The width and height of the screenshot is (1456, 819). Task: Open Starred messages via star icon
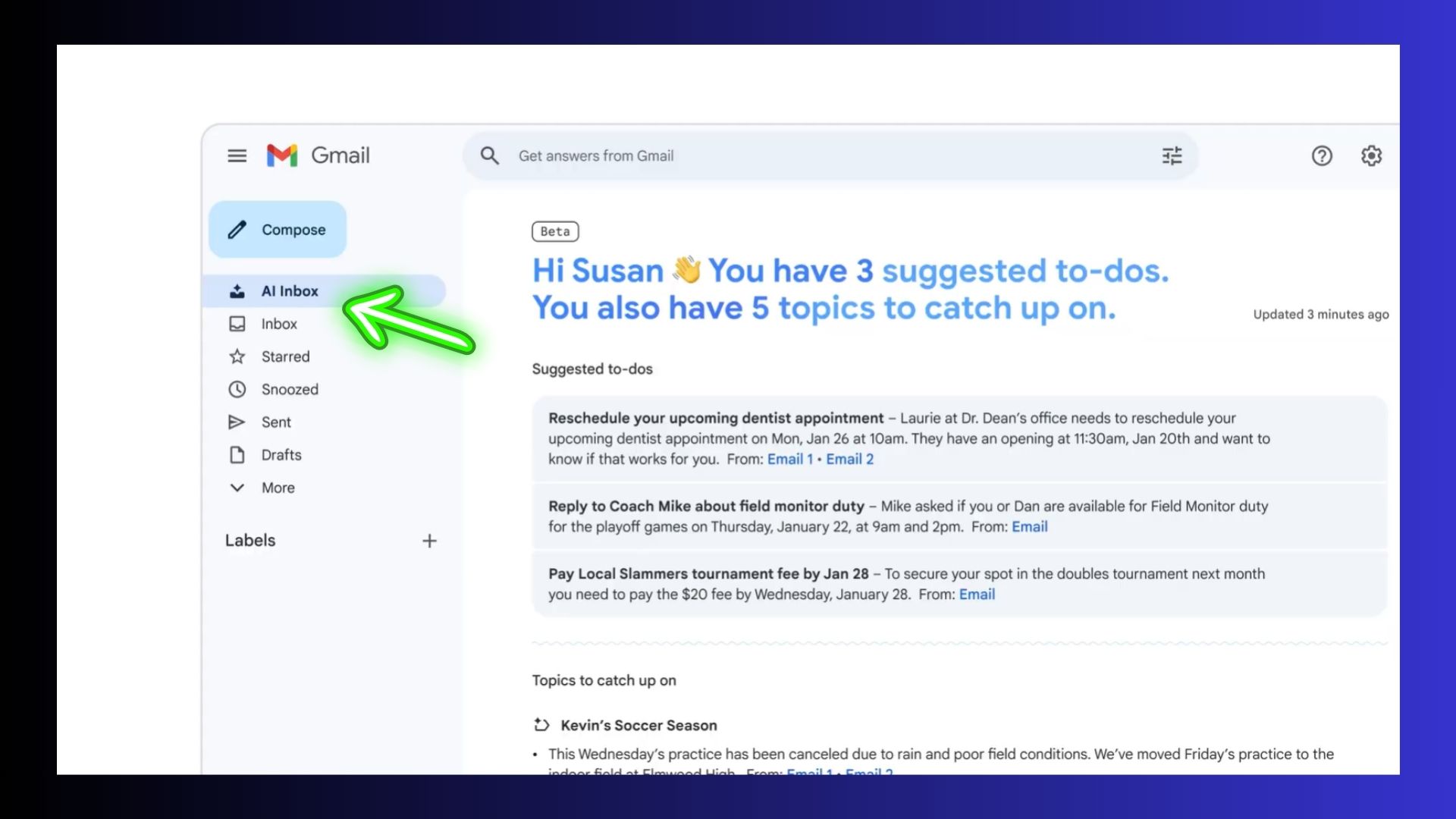coord(237,356)
